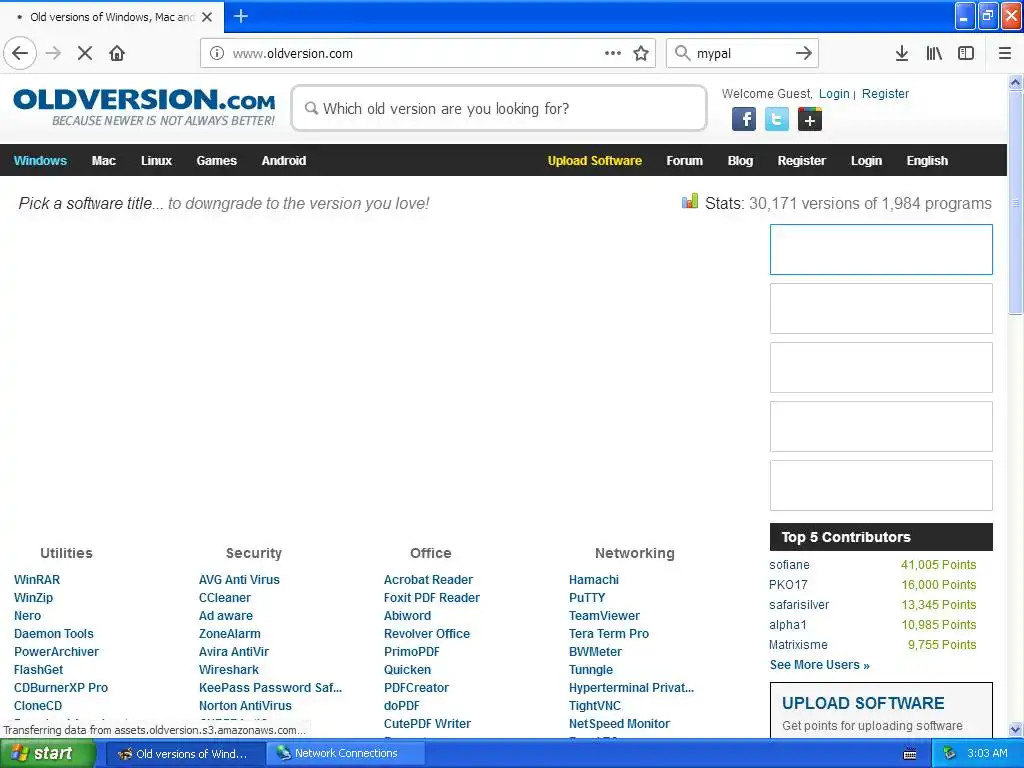Focus the old version search field
The image size is (1024, 768).
coord(499,108)
